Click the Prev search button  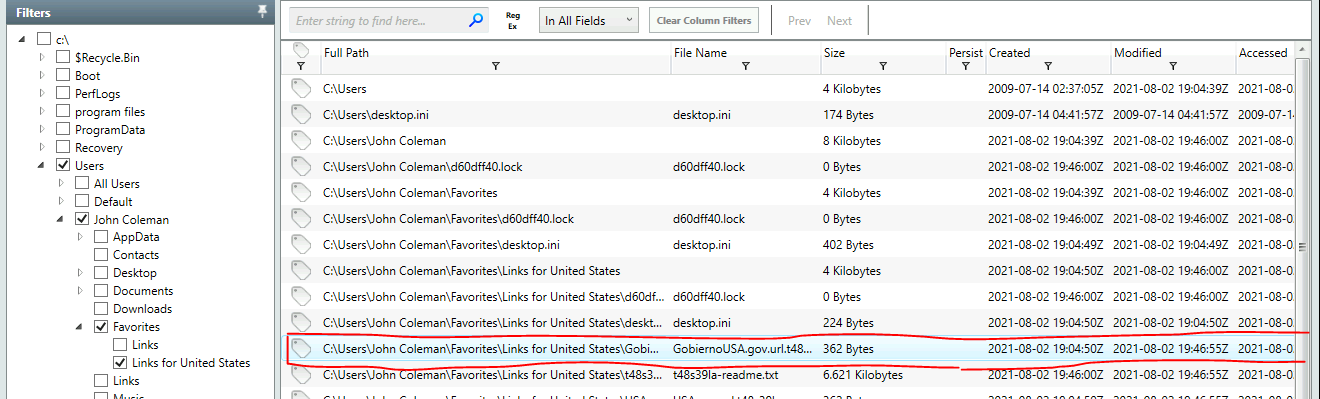[x=799, y=20]
